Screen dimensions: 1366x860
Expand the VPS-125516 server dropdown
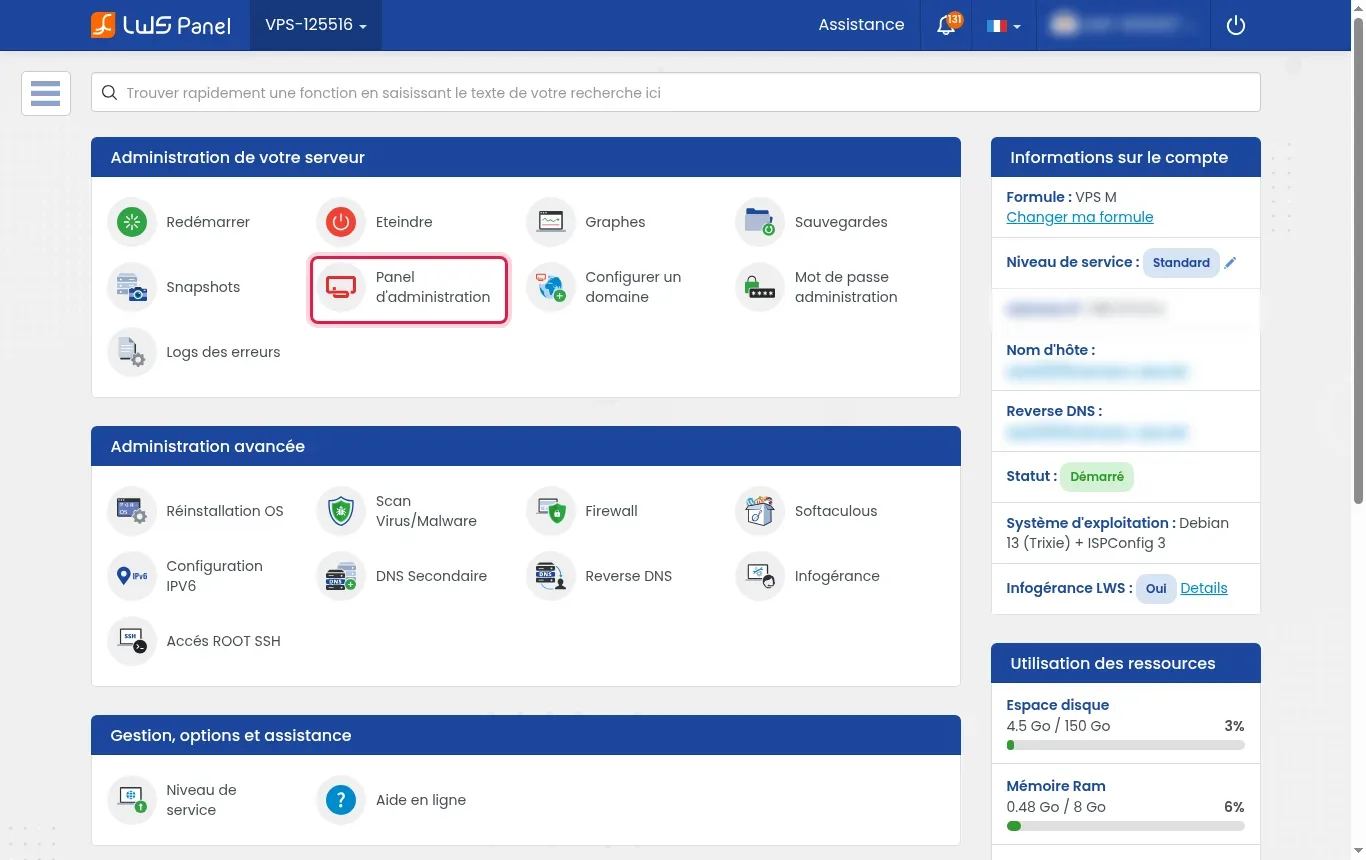[x=316, y=25]
